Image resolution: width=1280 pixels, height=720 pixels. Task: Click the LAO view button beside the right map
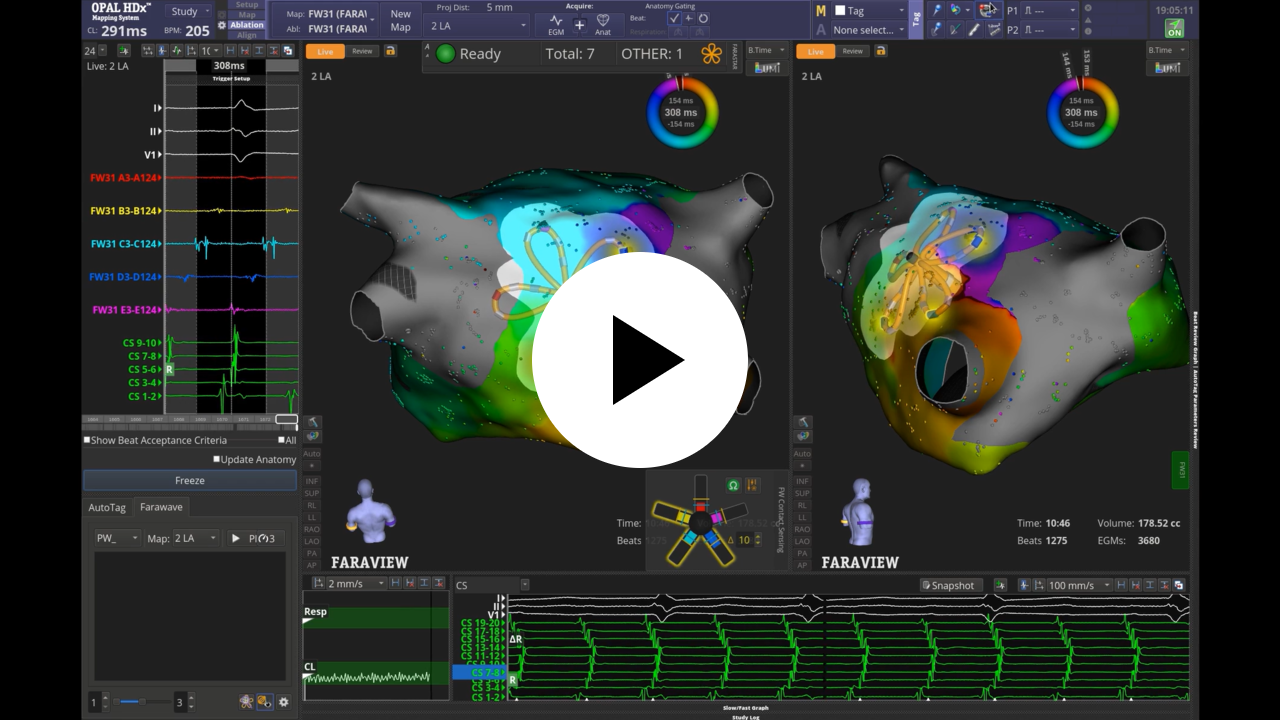(x=802, y=540)
